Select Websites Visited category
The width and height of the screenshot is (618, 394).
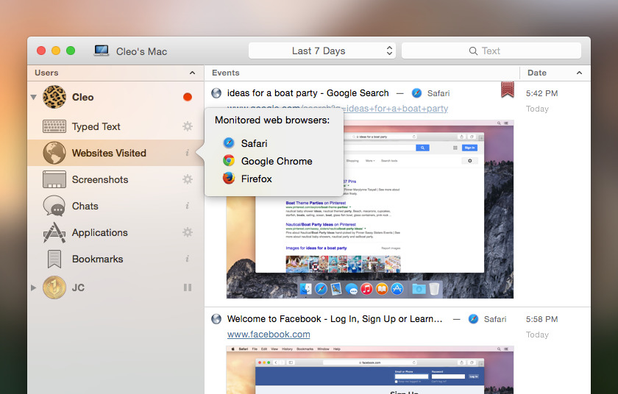[115, 153]
